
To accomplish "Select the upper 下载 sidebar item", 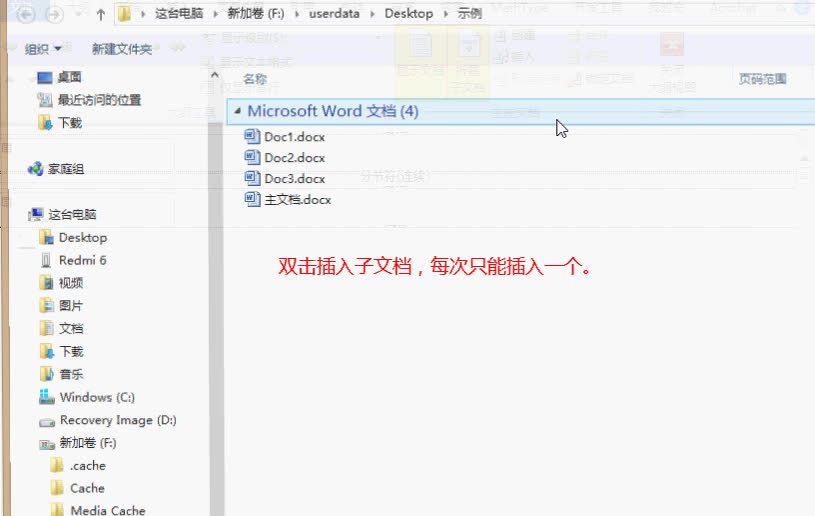I will tap(70, 123).
